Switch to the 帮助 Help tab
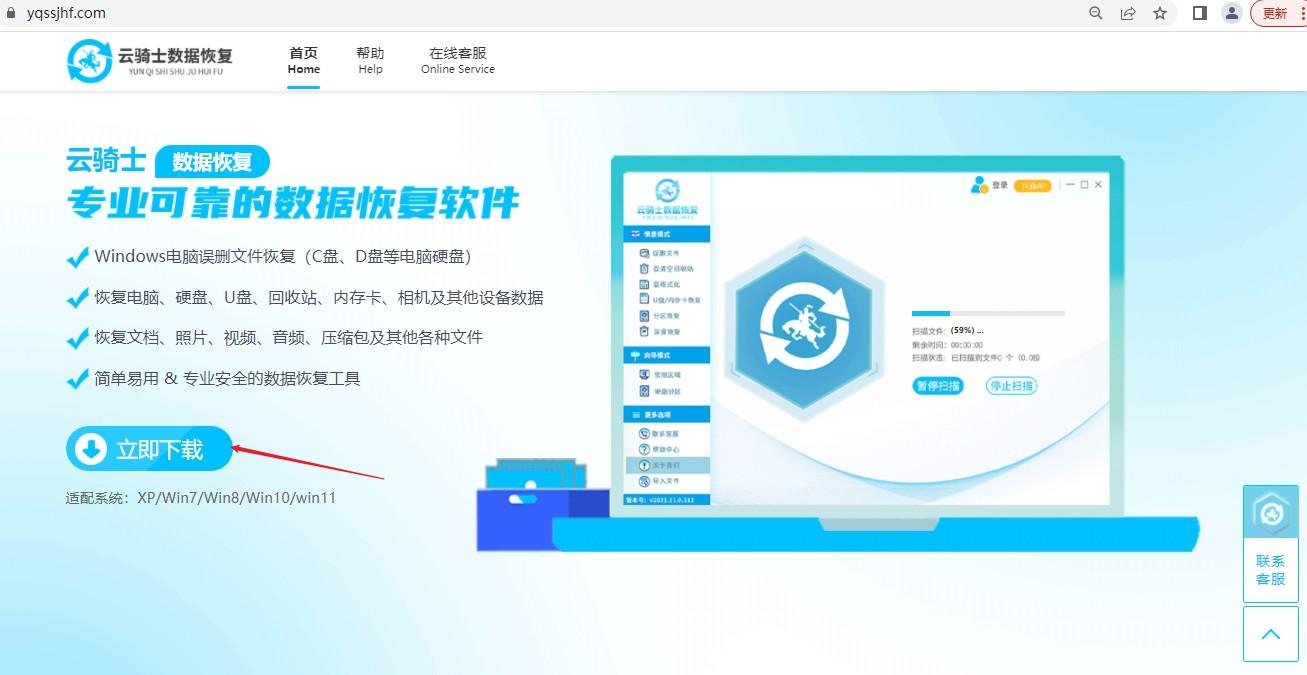Viewport: 1307px width, 675px height. [370, 60]
